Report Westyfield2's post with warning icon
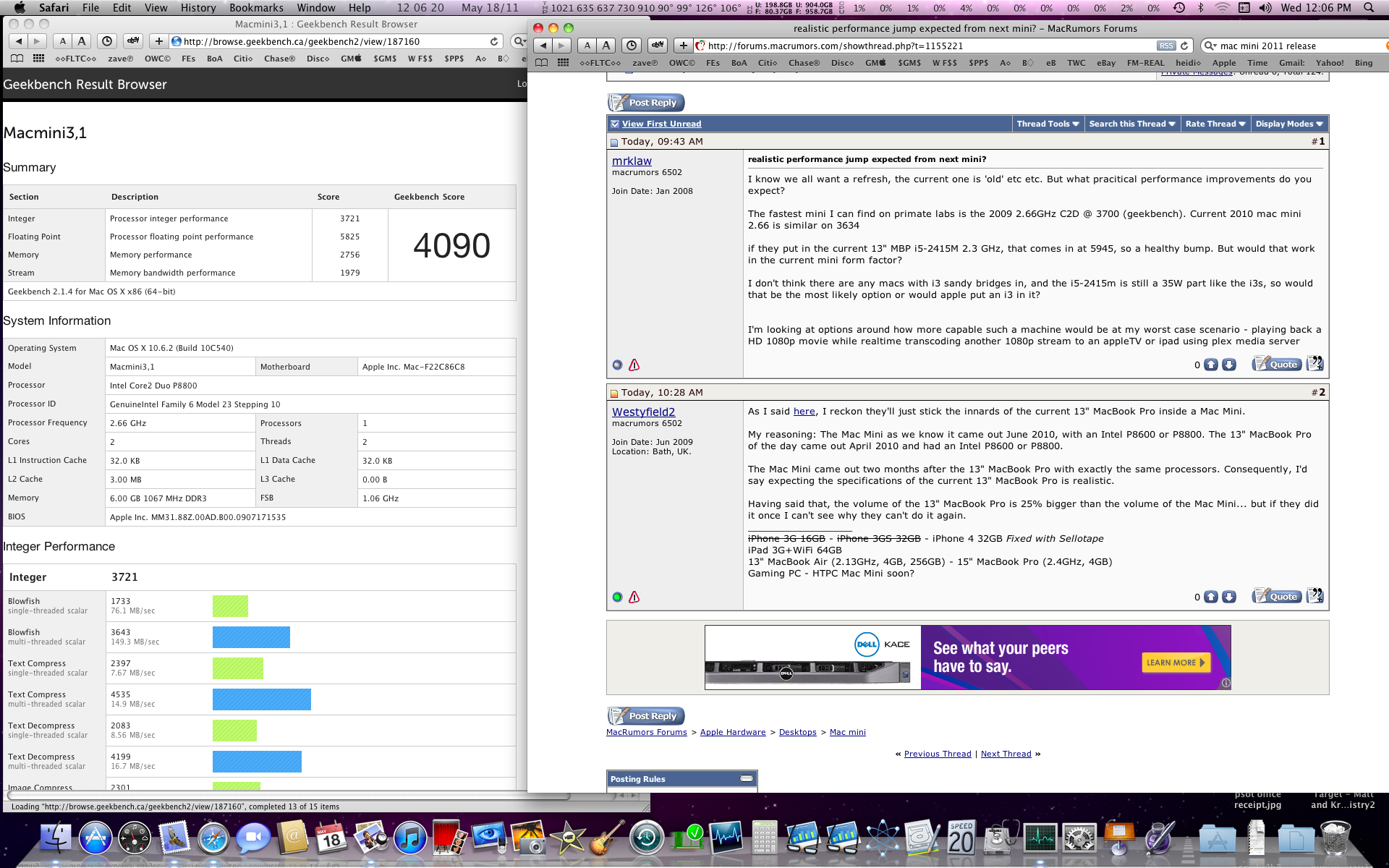Image resolution: width=1389 pixels, height=868 pixels. (x=634, y=597)
